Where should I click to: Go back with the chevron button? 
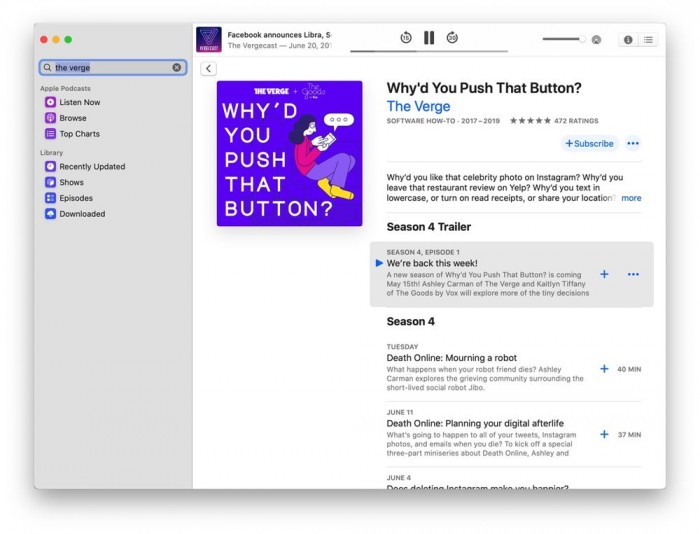[208, 68]
